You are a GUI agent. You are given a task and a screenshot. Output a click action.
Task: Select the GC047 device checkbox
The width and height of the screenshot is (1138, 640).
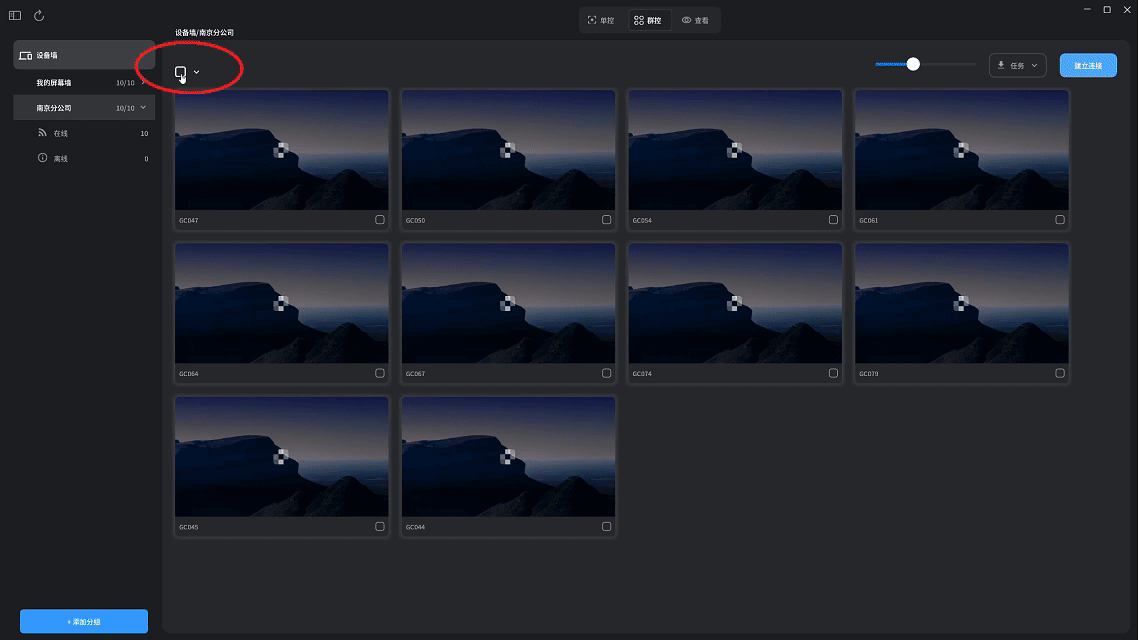[380, 220]
